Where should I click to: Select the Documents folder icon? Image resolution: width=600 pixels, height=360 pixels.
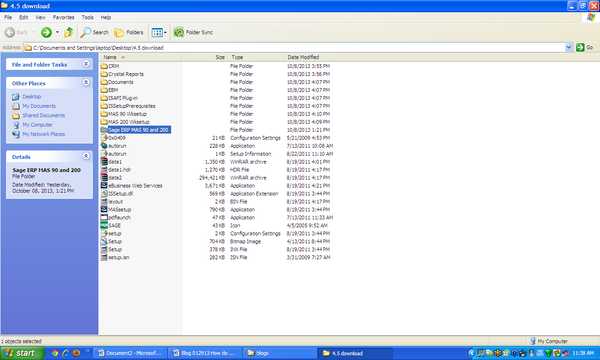104,82
